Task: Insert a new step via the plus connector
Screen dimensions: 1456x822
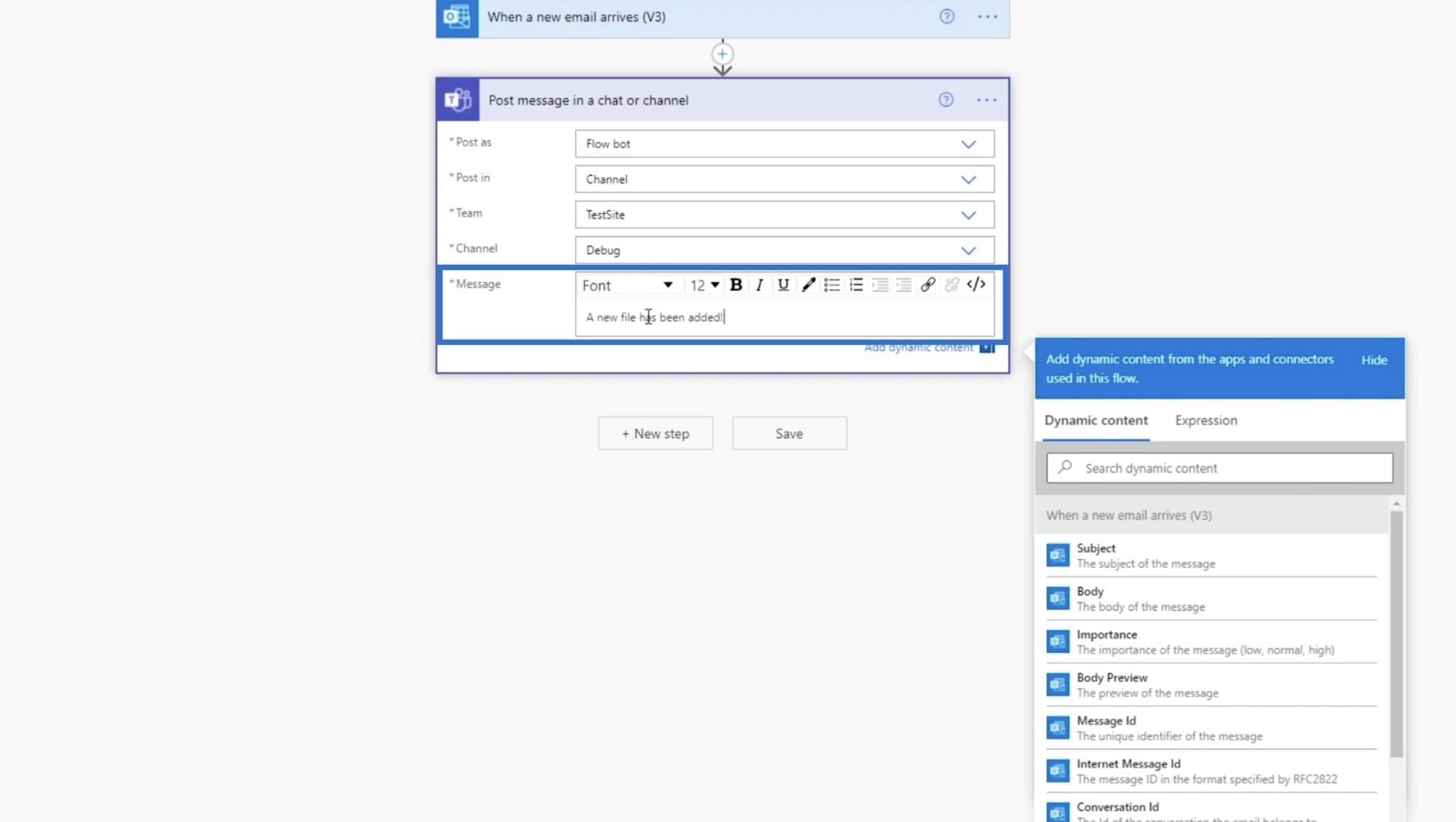Action: 723,54
